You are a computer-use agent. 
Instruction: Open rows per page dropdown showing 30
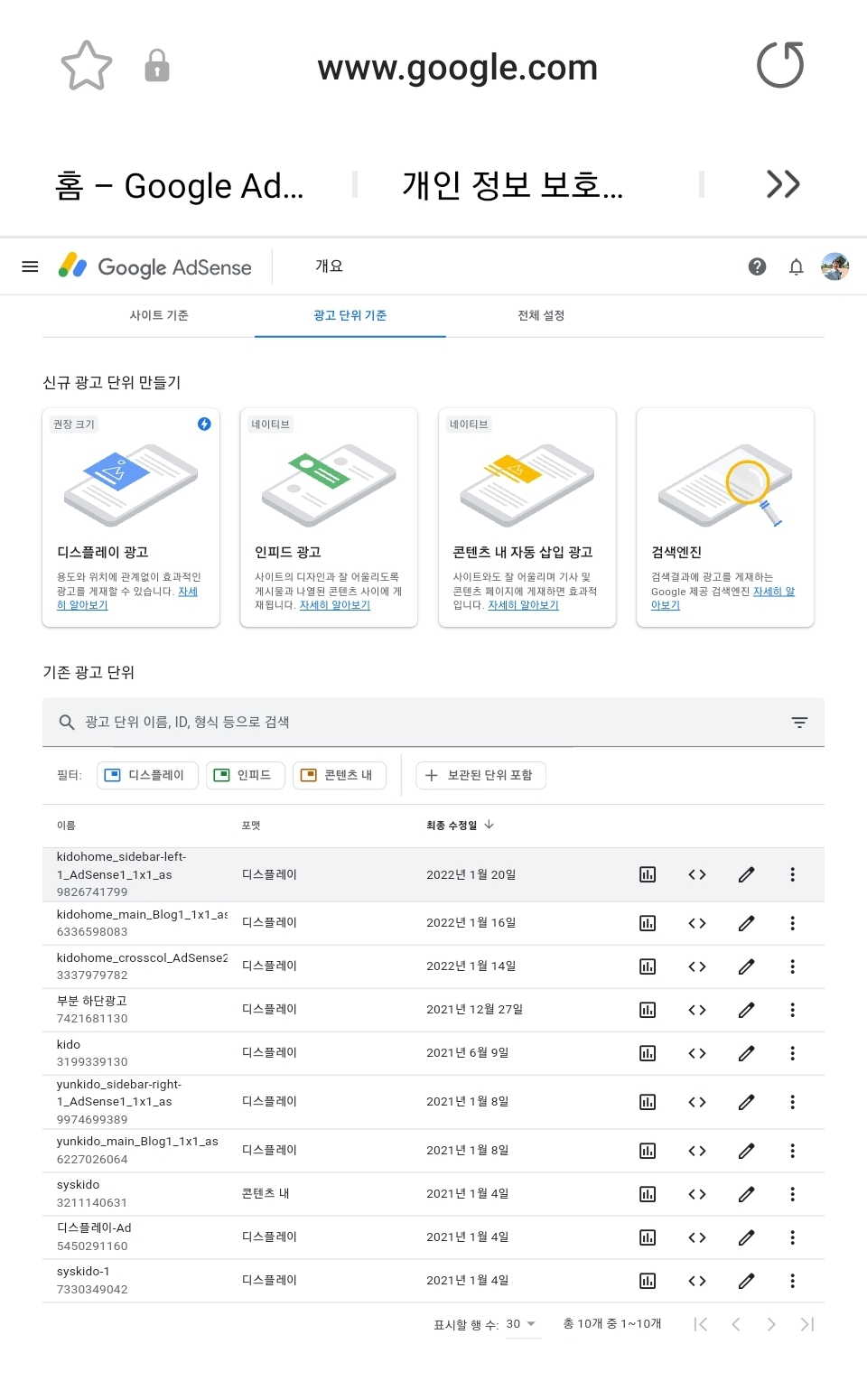pos(522,1324)
